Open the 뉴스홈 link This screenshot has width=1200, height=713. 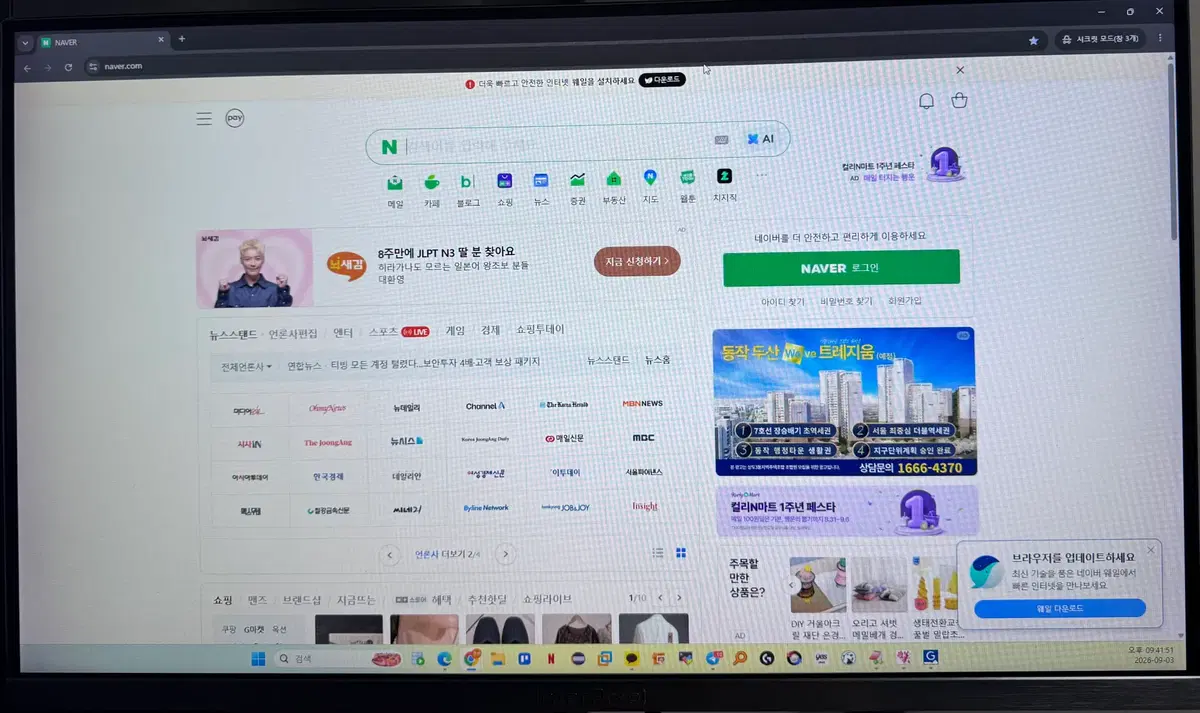(x=657, y=360)
